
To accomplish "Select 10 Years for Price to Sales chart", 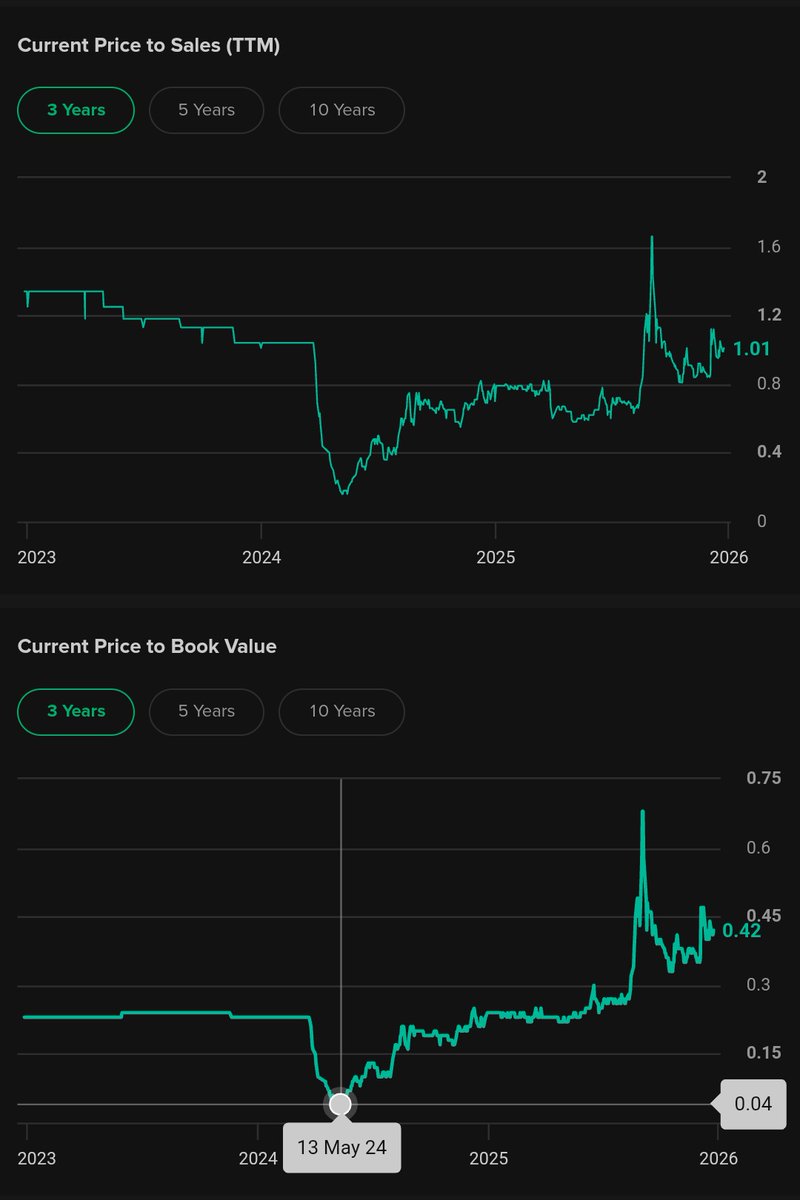I will (x=341, y=110).
